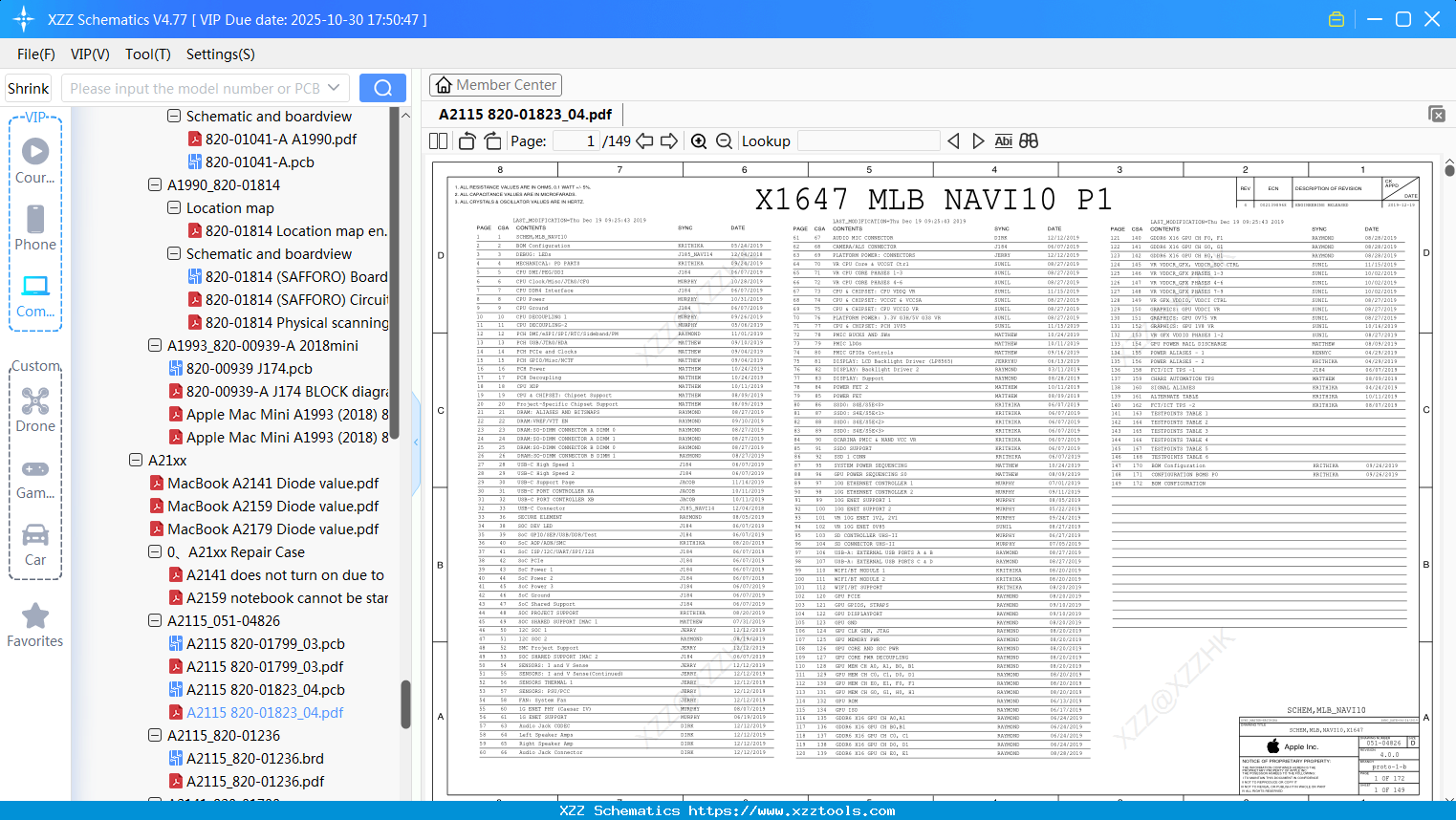Screen dimensions: 1456x820
Task: Click the Shrink button
Action: [x=28, y=88]
